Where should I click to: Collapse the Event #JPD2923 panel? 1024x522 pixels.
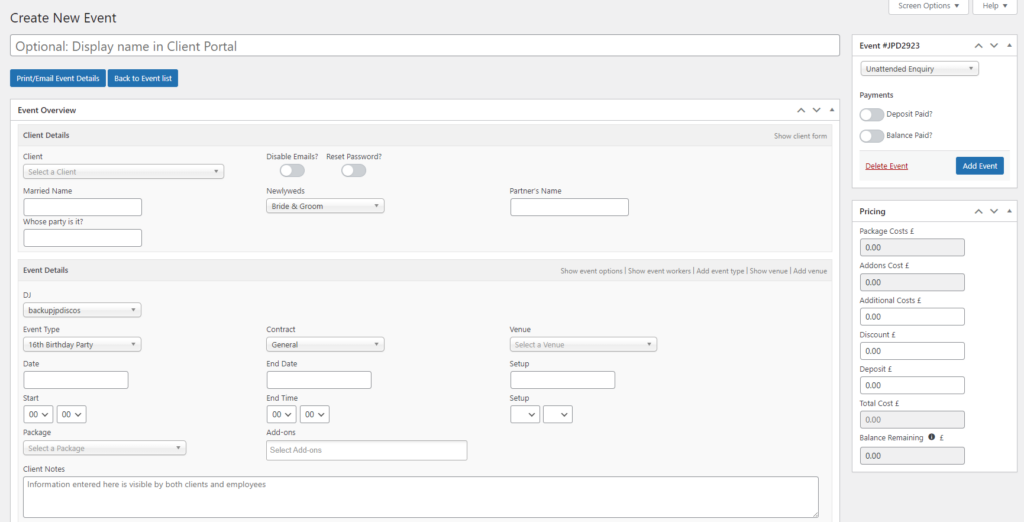[1009, 45]
